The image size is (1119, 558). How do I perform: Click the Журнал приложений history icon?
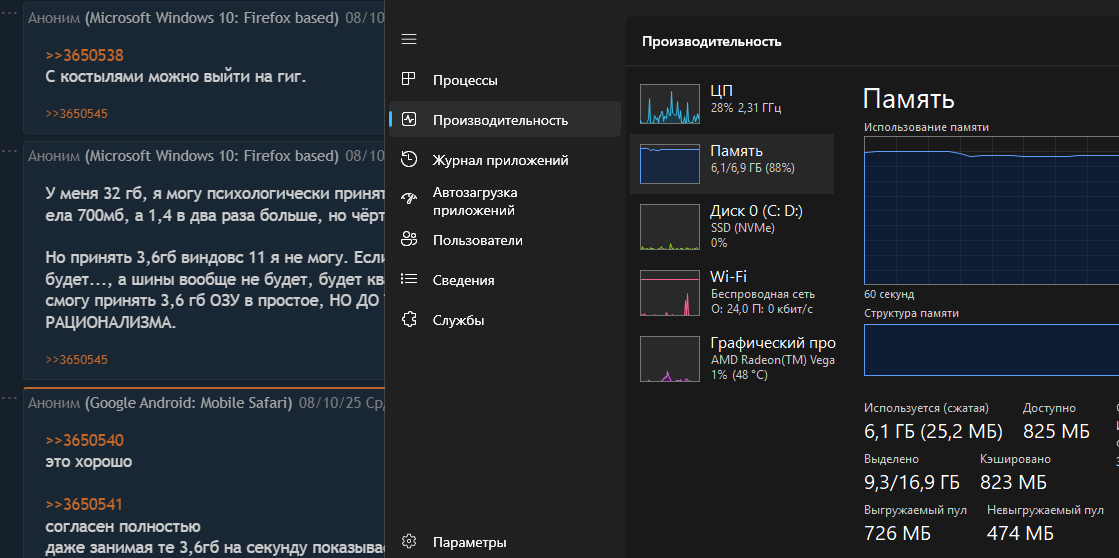tap(408, 160)
